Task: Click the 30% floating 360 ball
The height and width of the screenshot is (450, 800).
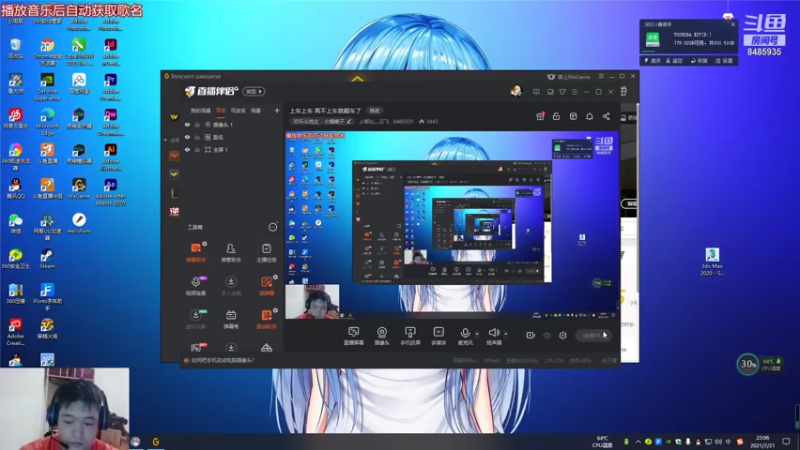Action: [x=748, y=364]
